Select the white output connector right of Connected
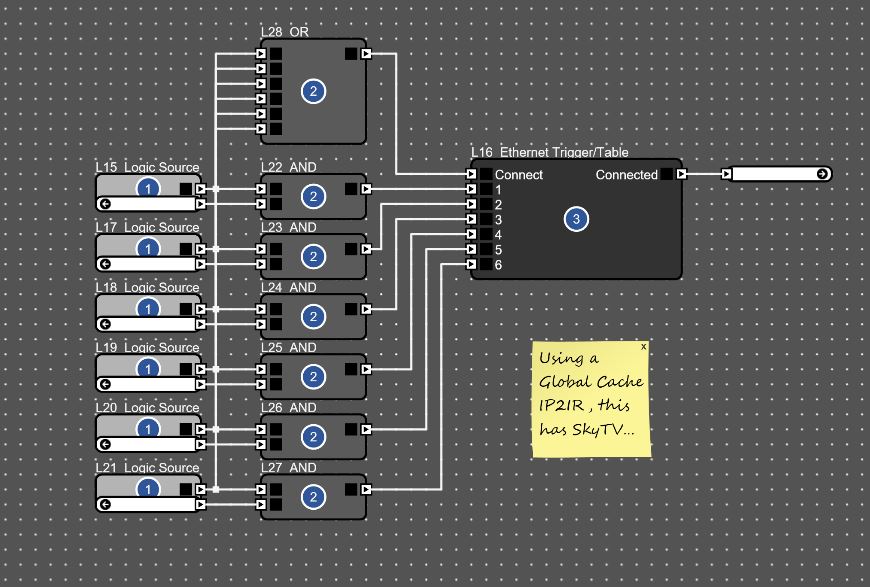Screen dimensions: 870x587 (776, 174)
